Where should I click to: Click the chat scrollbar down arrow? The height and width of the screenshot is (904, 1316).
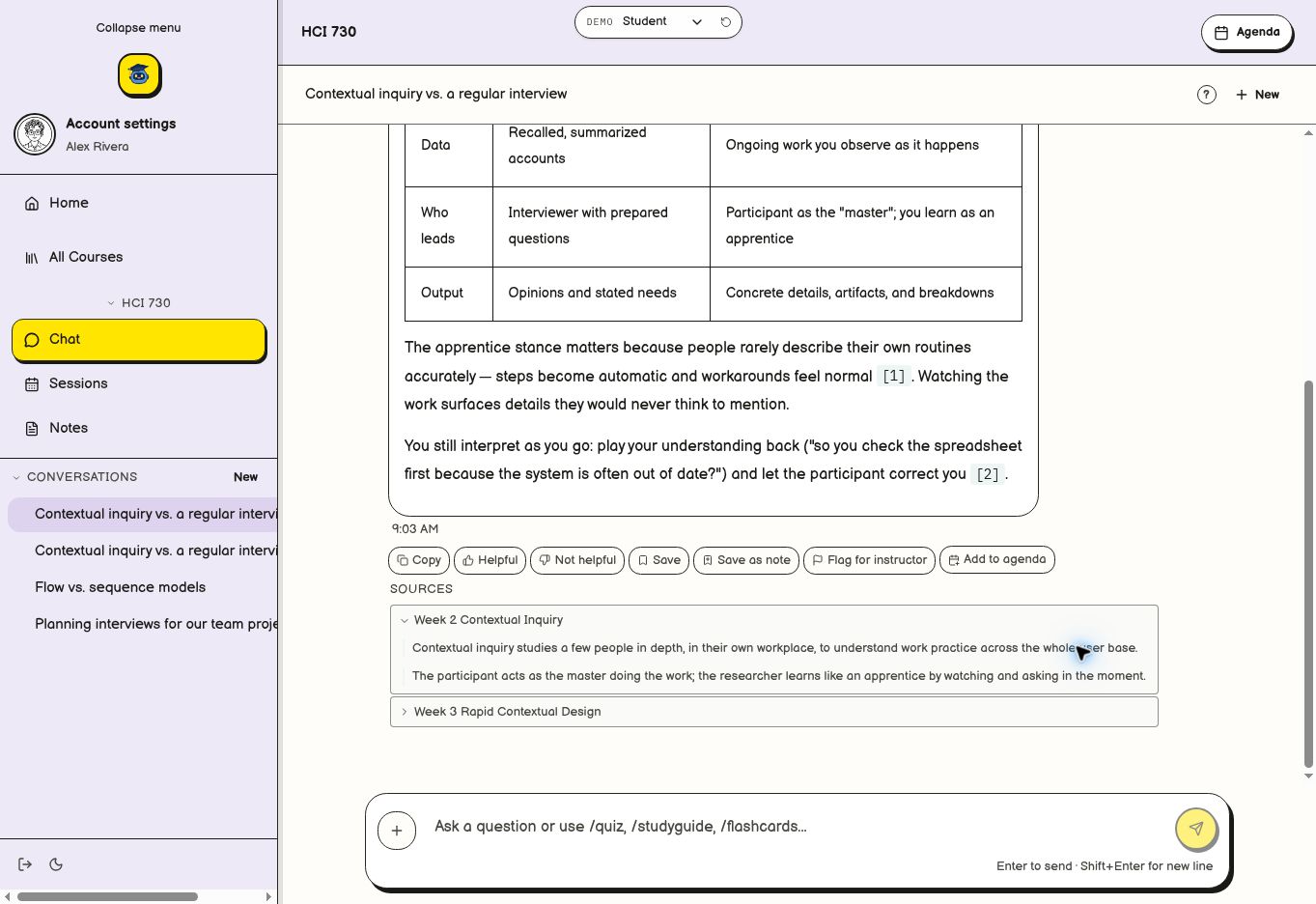pos(1309,776)
